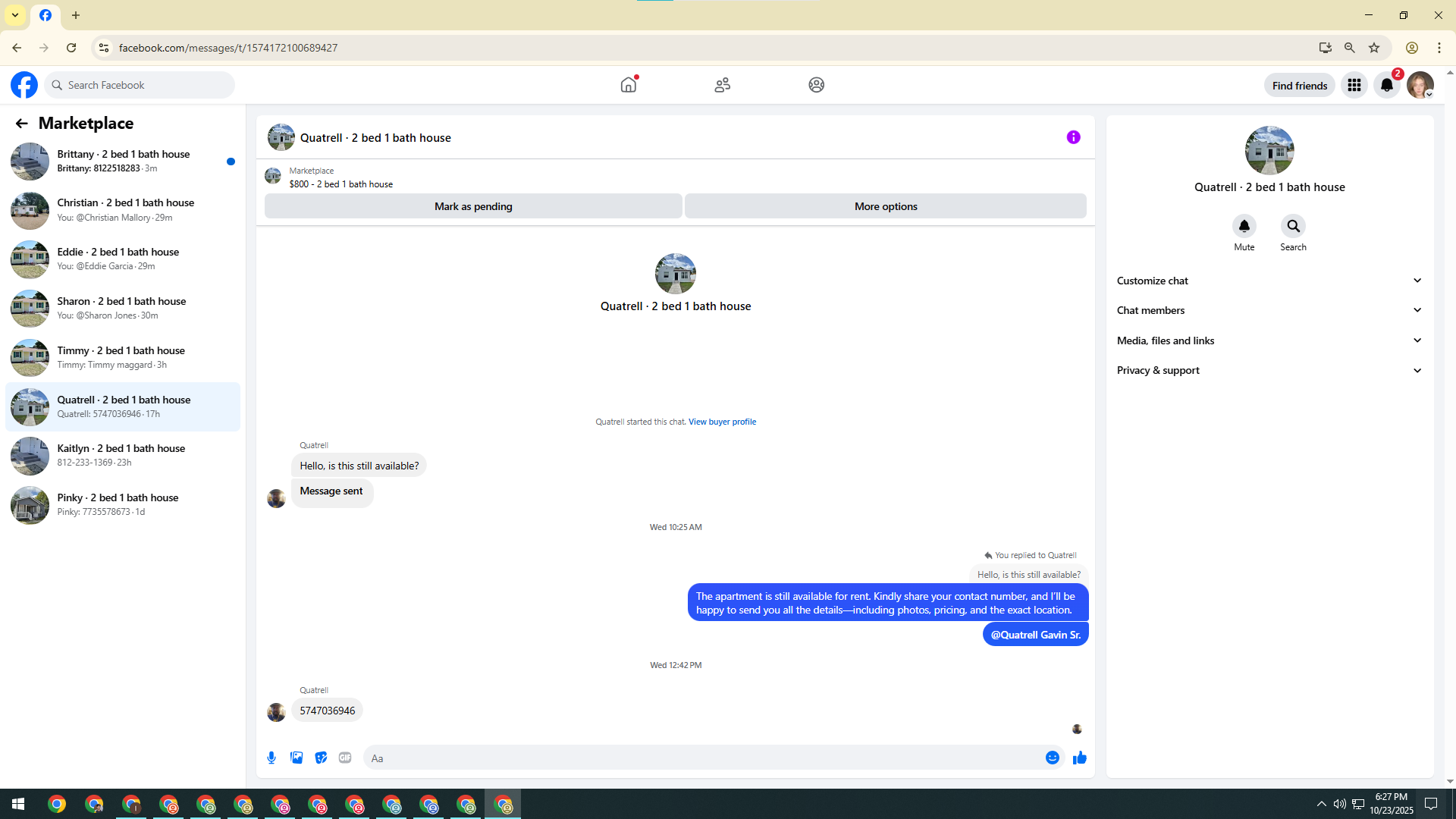Attach a photo using image icon
Viewport: 1456px width, 819px height.
pyautogui.click(x=297, y=758)
